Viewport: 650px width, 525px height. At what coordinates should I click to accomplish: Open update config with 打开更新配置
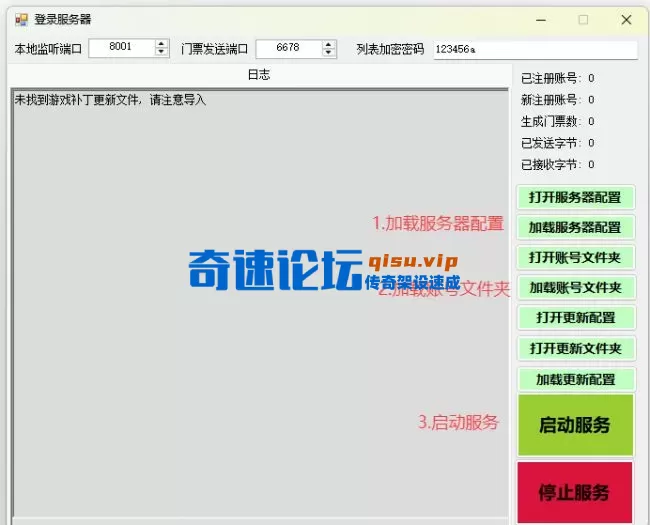(575, 318)
